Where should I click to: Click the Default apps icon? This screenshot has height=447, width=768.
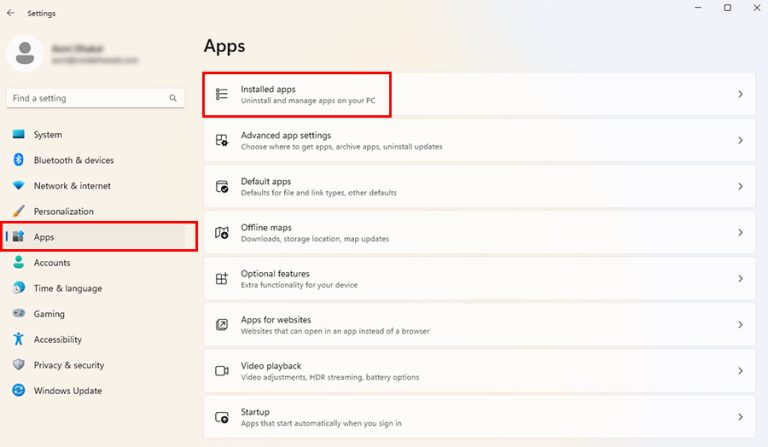coord(222,186)
